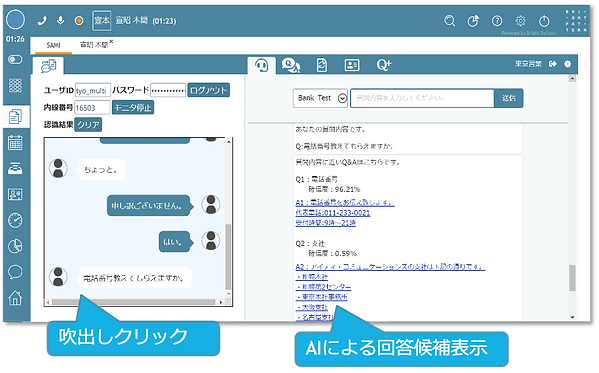
Task: Mute with the microphone icon
Action: tap(60, 20)
